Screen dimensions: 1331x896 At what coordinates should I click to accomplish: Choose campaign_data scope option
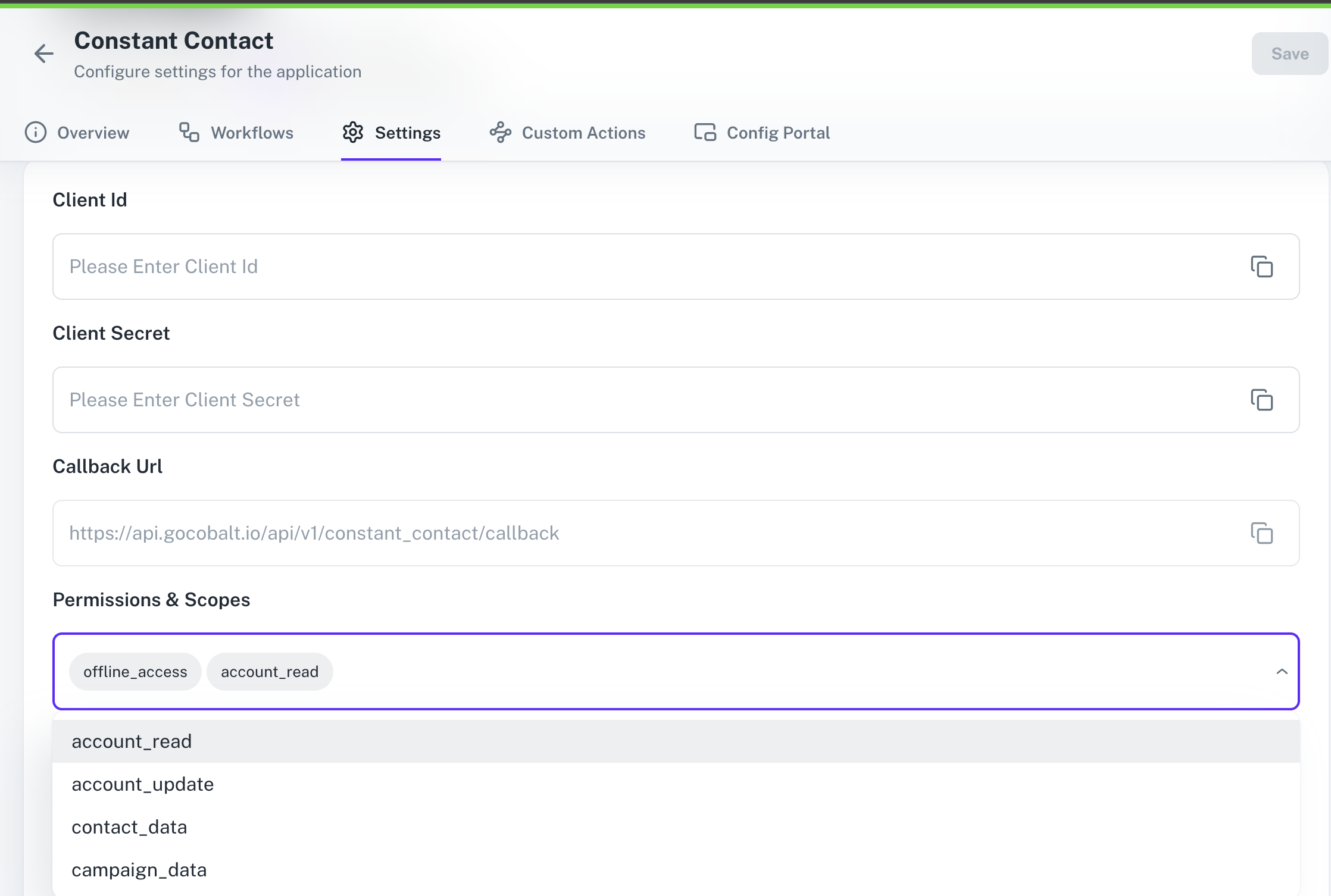(x=139, y=869)
